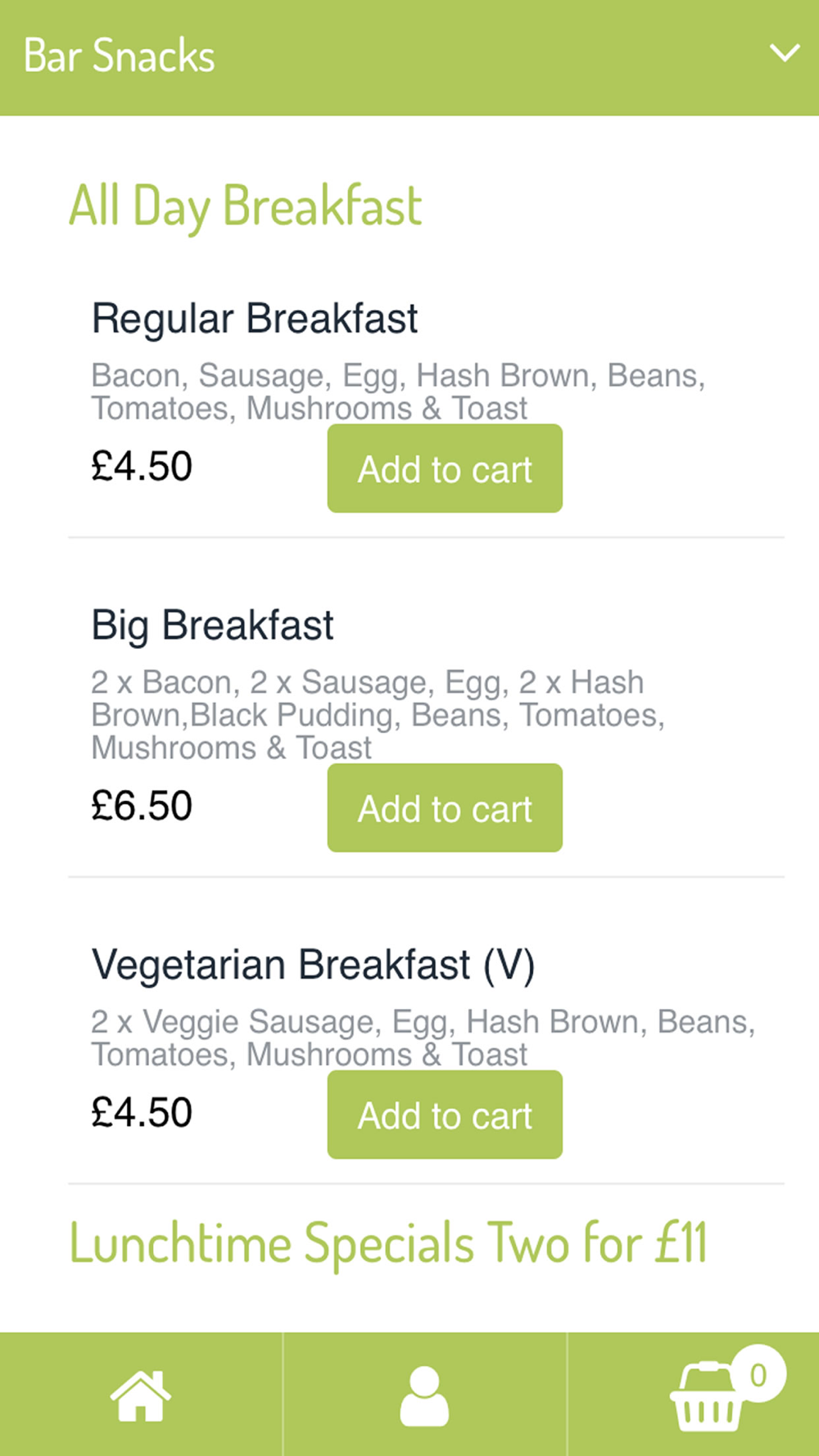The width and height of the screenshot is (819, 1456).
Task: Go to the home screen icon
Action: [x=141, y=1395]
